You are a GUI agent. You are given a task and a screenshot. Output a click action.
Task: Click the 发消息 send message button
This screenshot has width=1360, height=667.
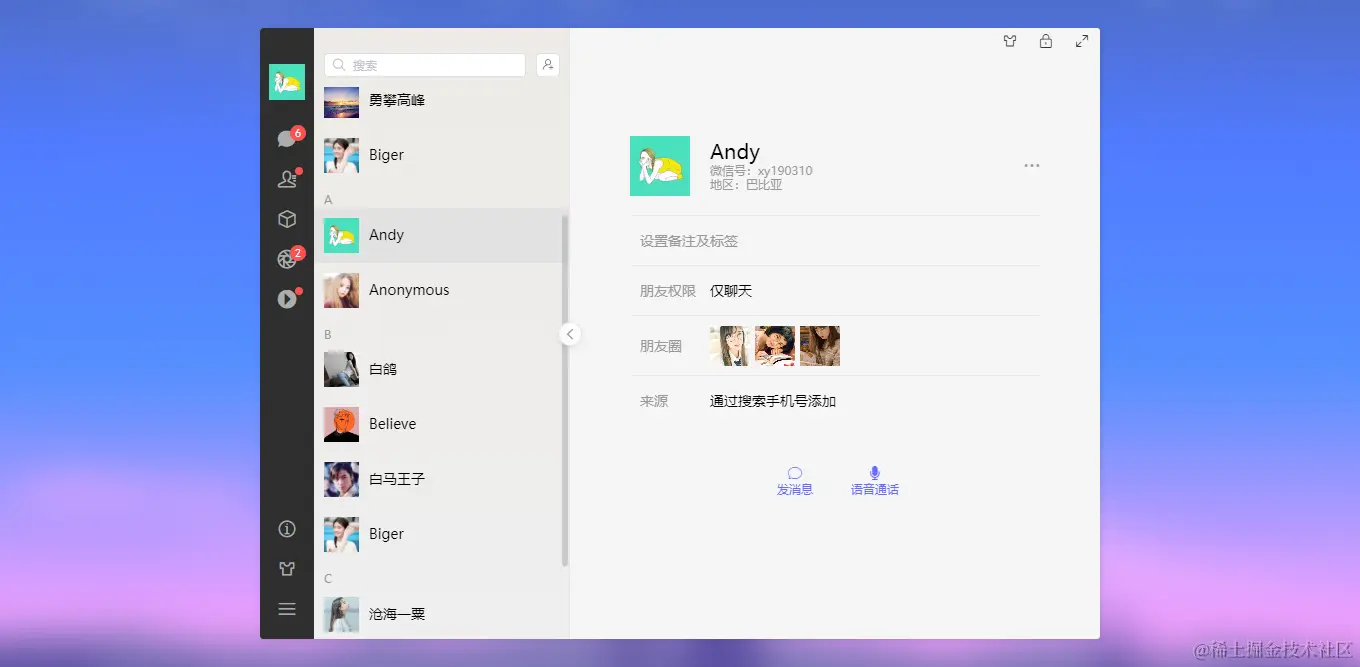tap(794, 480)
